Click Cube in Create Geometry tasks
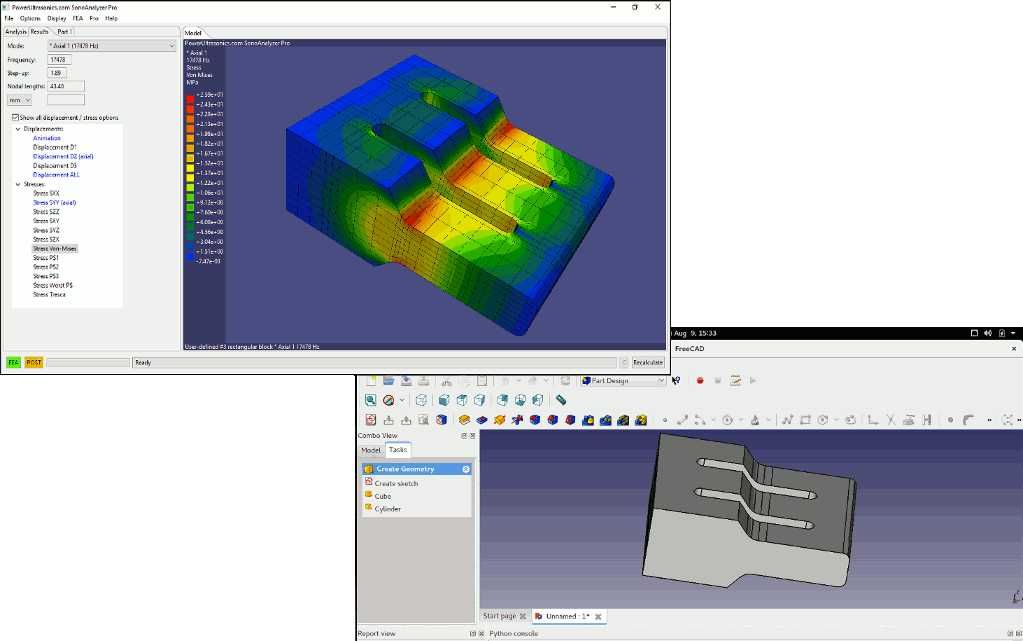 [x=383, y=497]
